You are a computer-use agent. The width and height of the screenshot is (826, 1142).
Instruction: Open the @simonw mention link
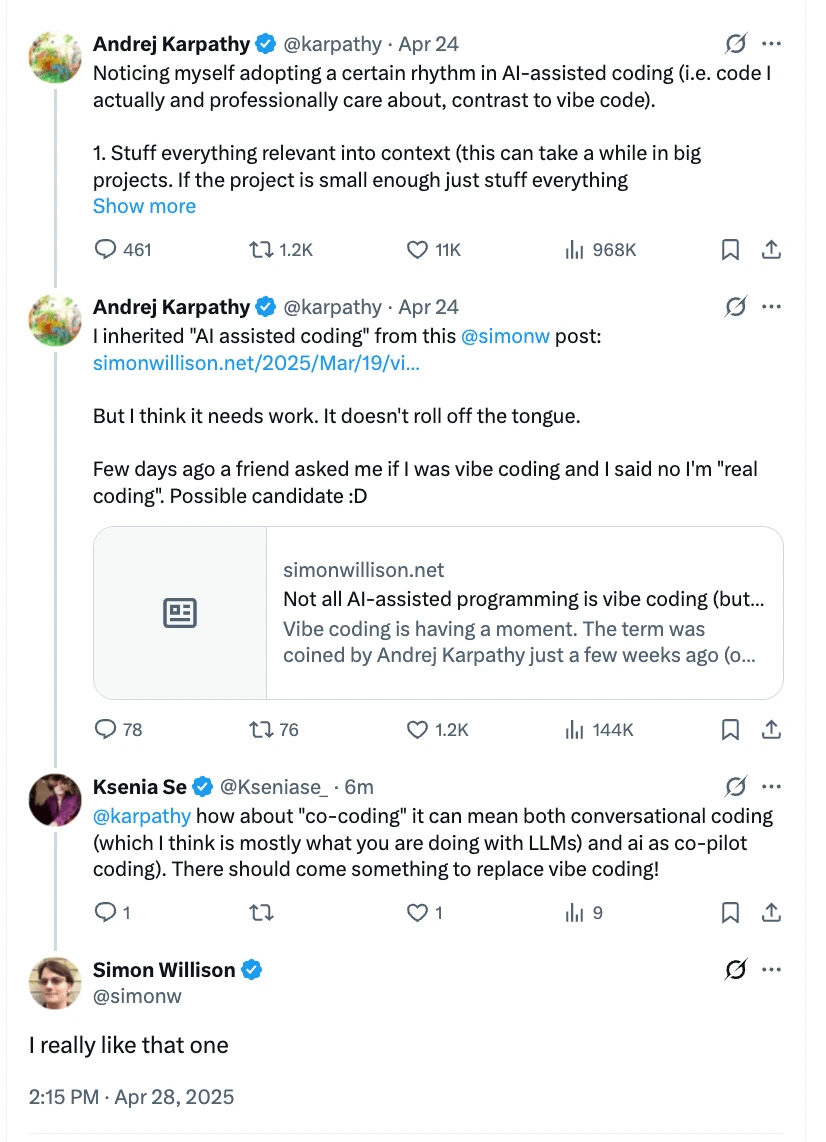pyautogui.click(x=506, y=336)
